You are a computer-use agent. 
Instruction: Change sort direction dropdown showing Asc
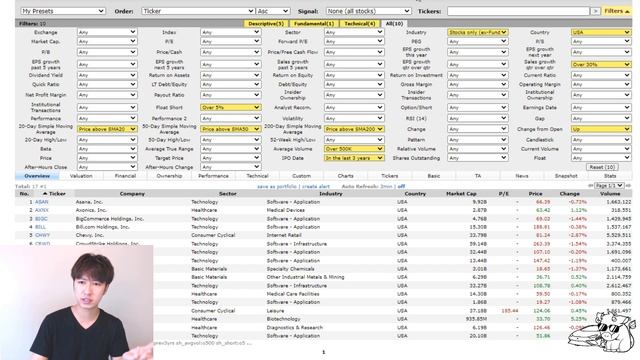tap(273, 11)
